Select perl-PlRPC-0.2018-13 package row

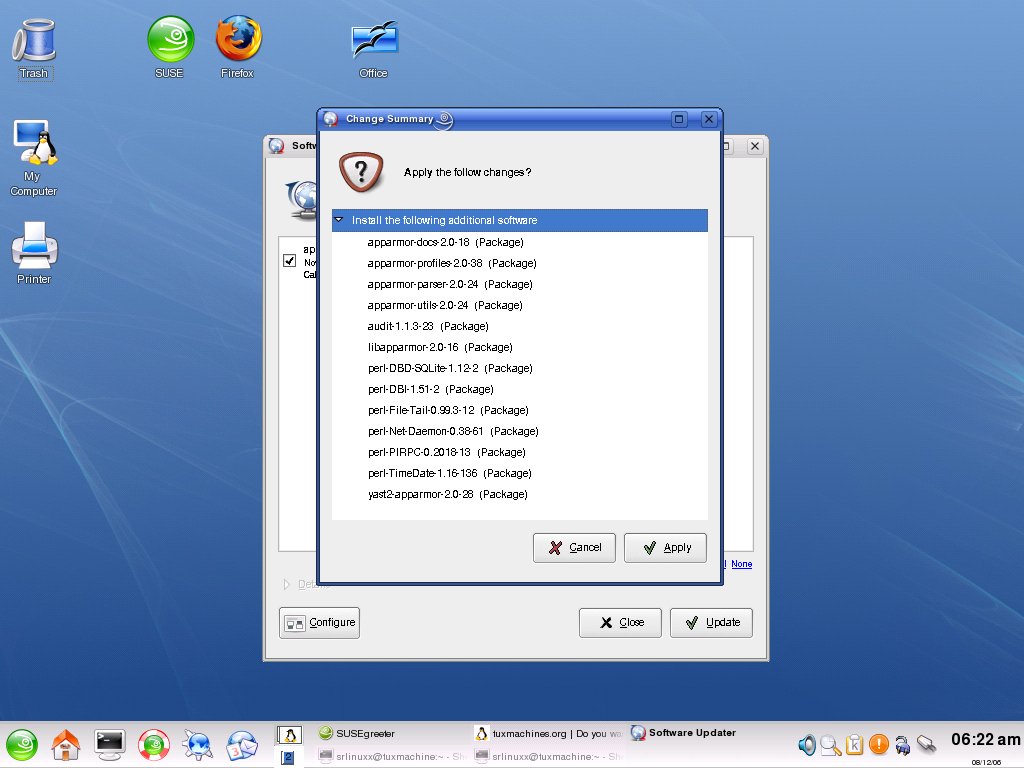tap(519, 452)
